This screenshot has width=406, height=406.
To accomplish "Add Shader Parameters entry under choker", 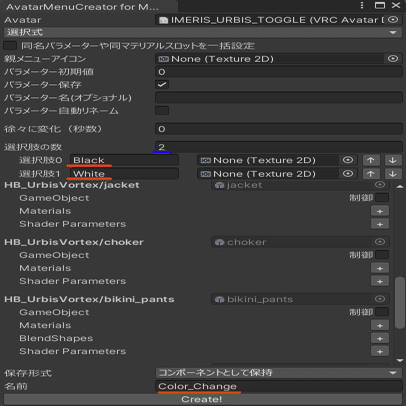I will point(380,281).
